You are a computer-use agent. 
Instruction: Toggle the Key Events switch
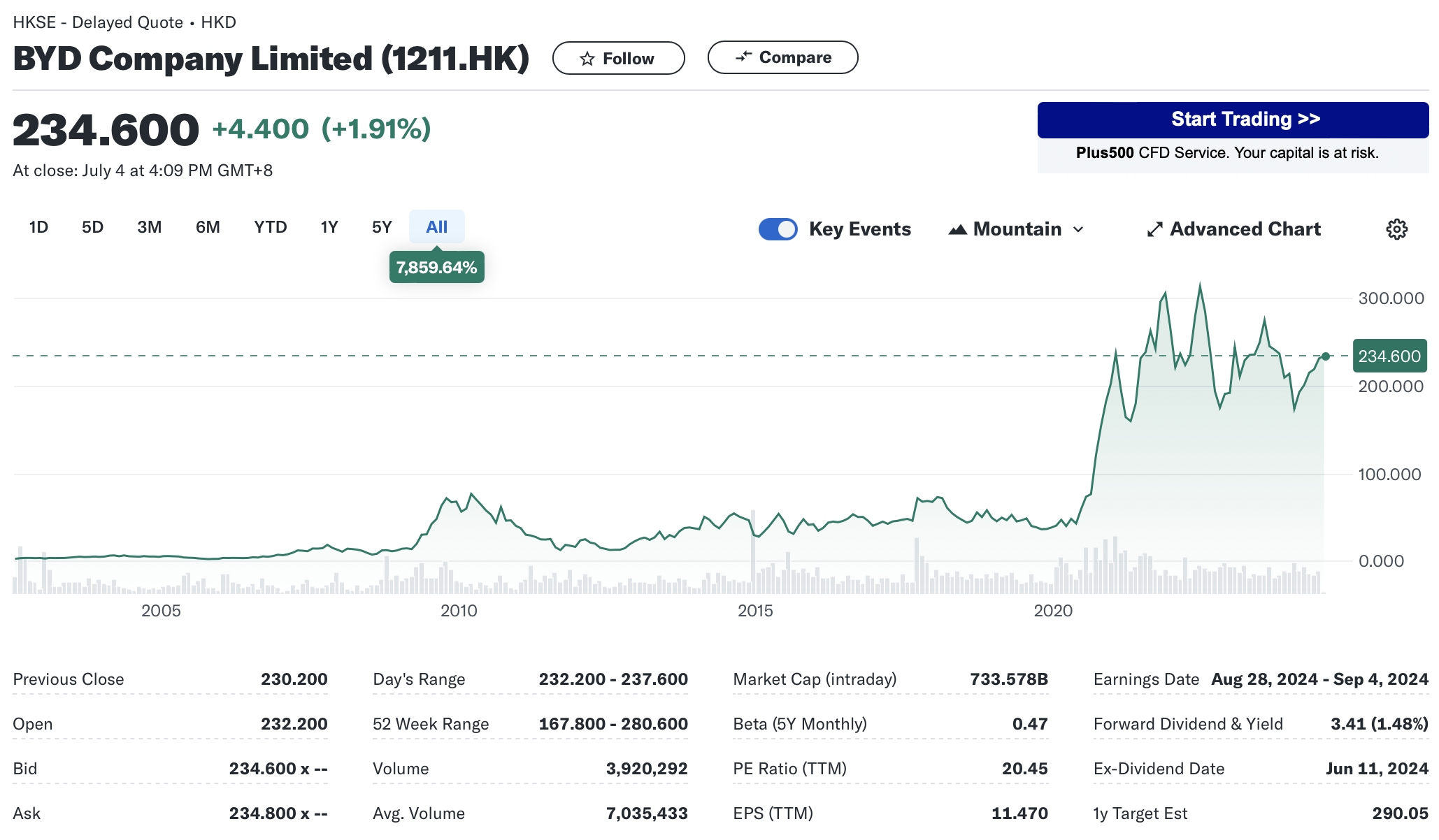[778, 229]
